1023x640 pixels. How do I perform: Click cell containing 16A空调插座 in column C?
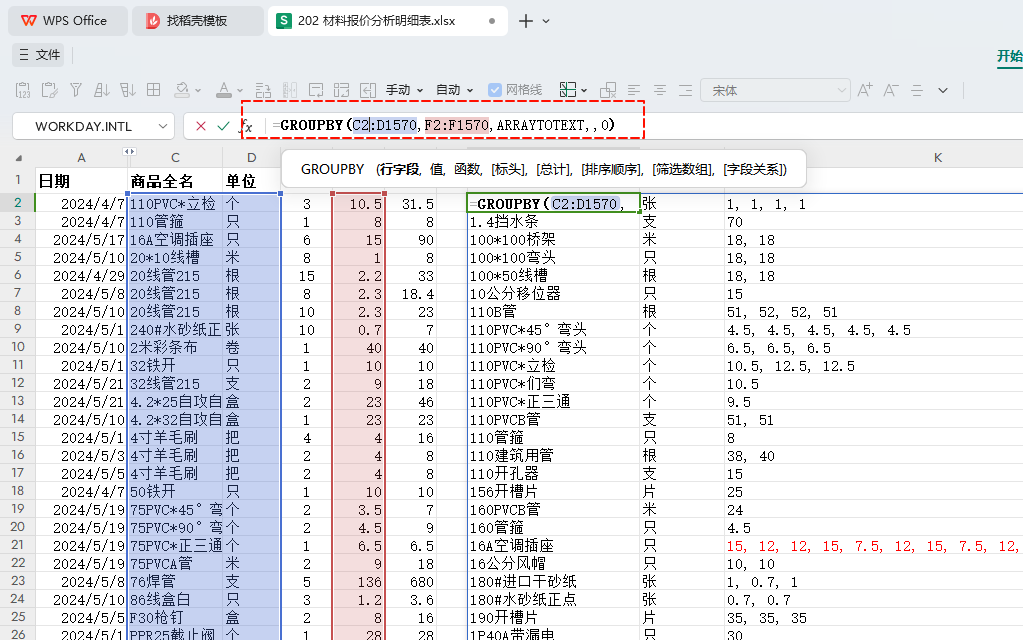click(175, 239)
